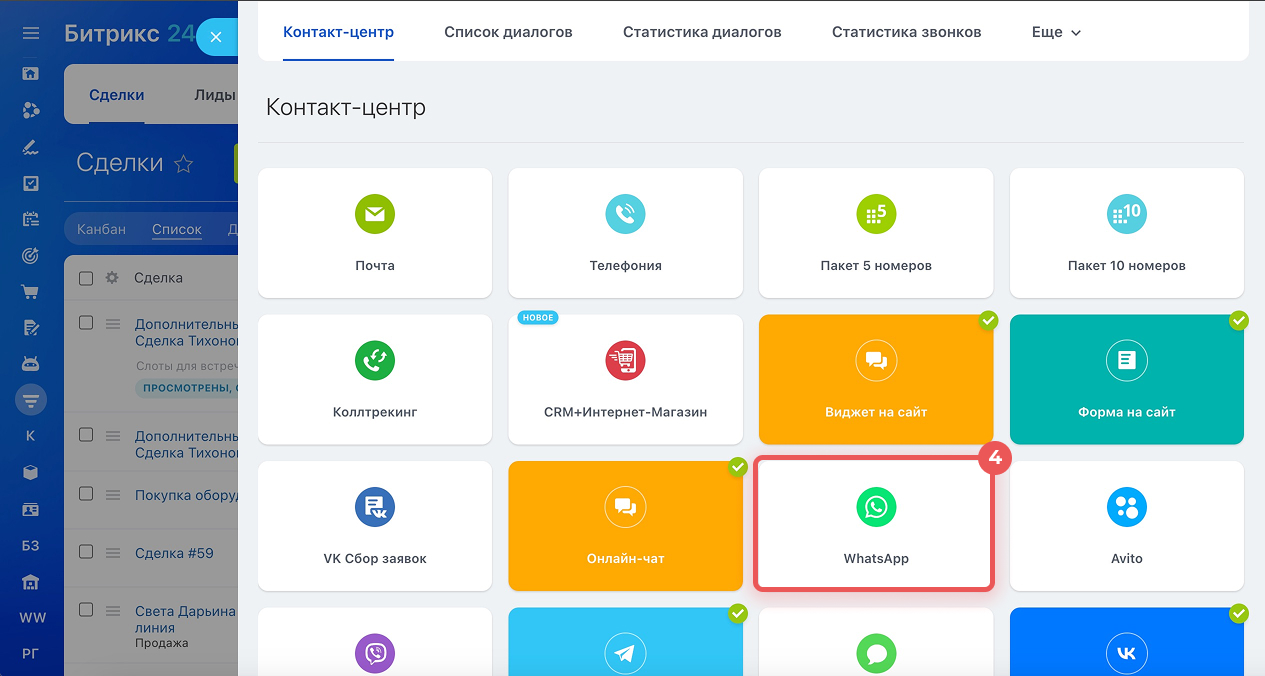
Task: Tick the checkbox for the Слоты для встреч deal
Action: pyautogui.click(x=86, y=323)
